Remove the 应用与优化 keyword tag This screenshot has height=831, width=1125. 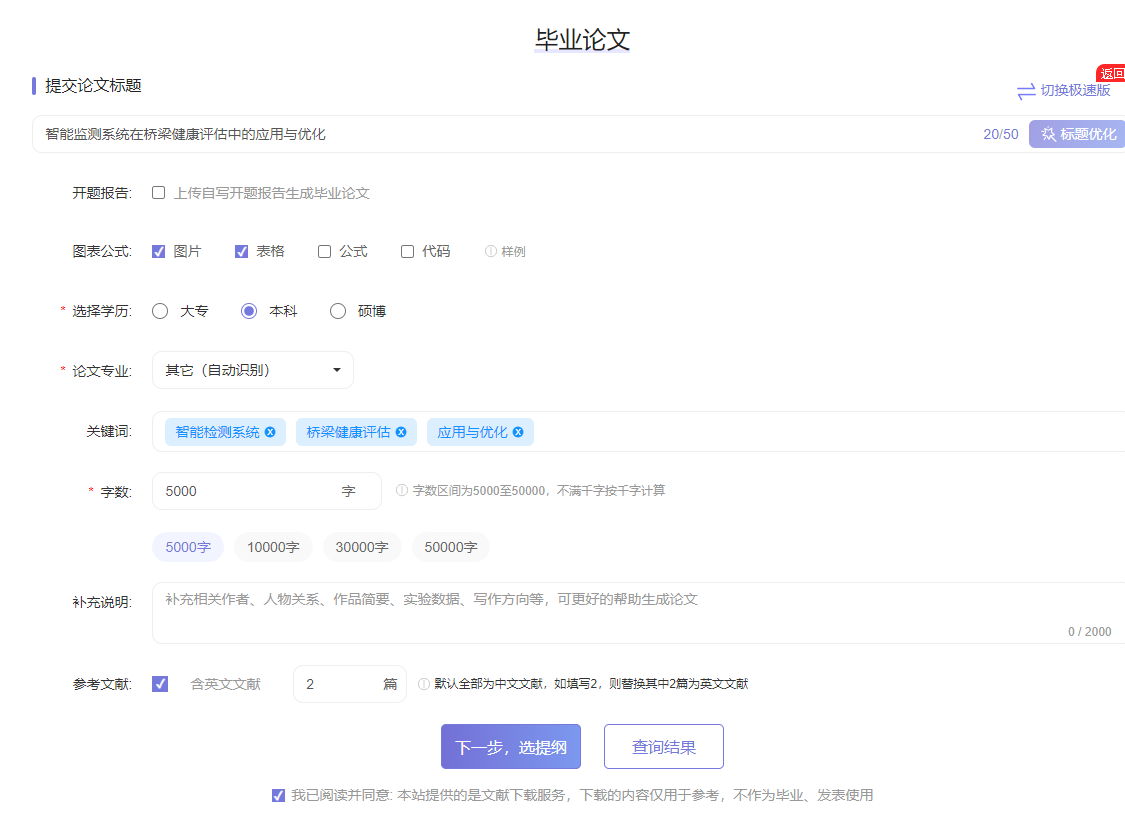518,432
